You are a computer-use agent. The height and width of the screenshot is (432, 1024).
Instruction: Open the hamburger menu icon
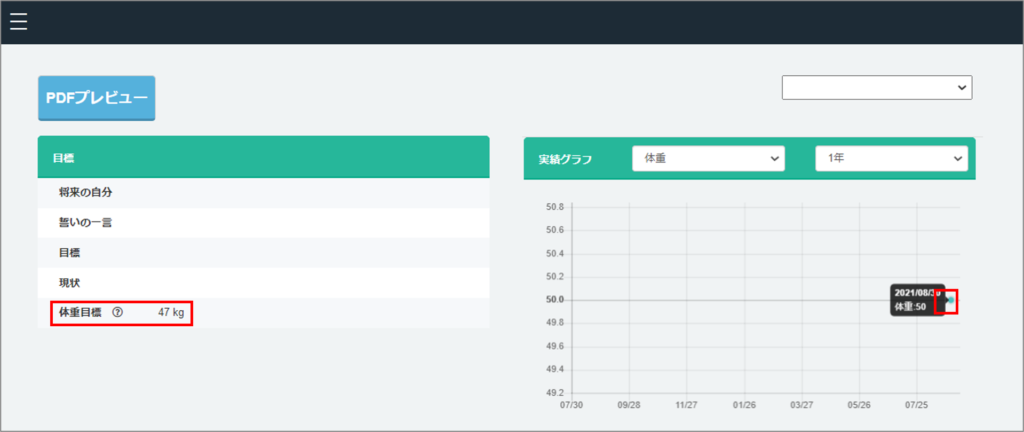18,22
